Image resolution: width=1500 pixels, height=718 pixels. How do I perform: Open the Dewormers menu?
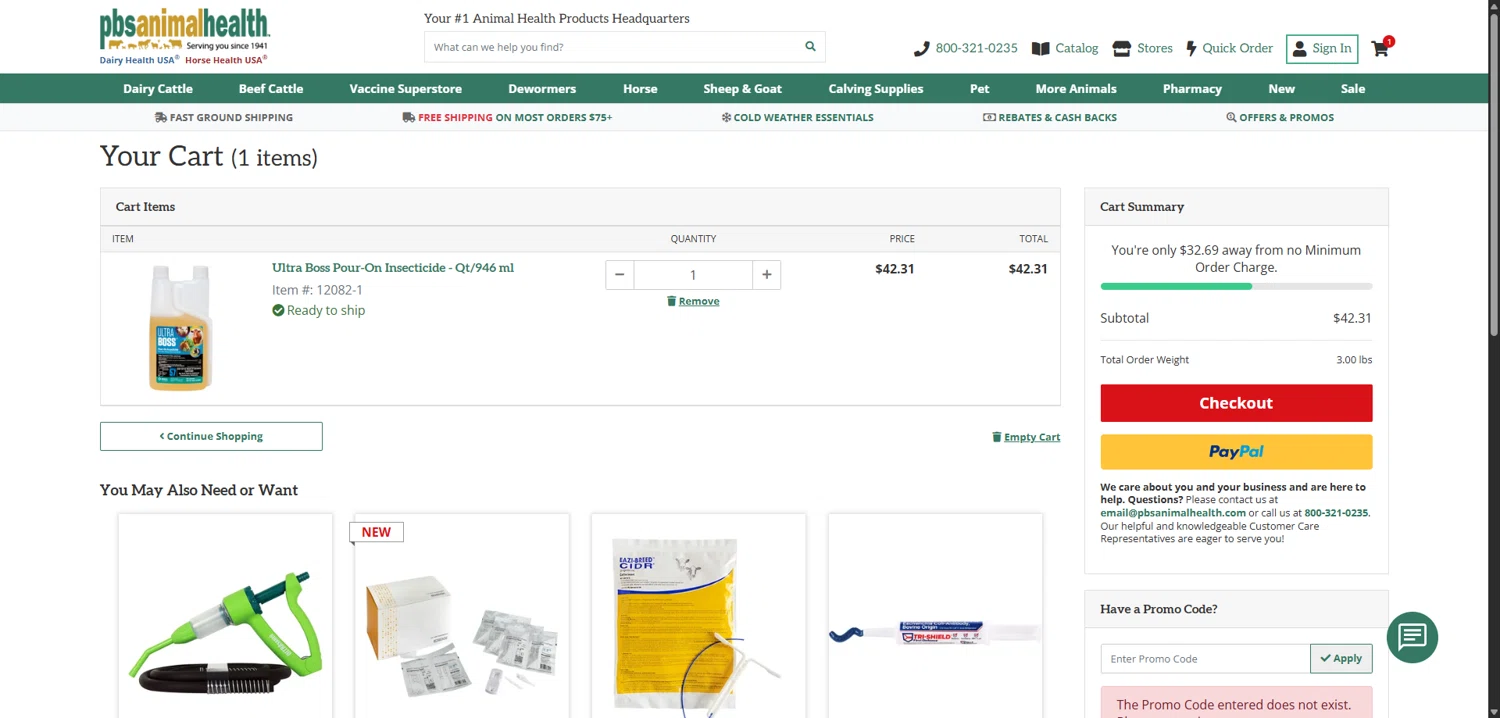542,88
